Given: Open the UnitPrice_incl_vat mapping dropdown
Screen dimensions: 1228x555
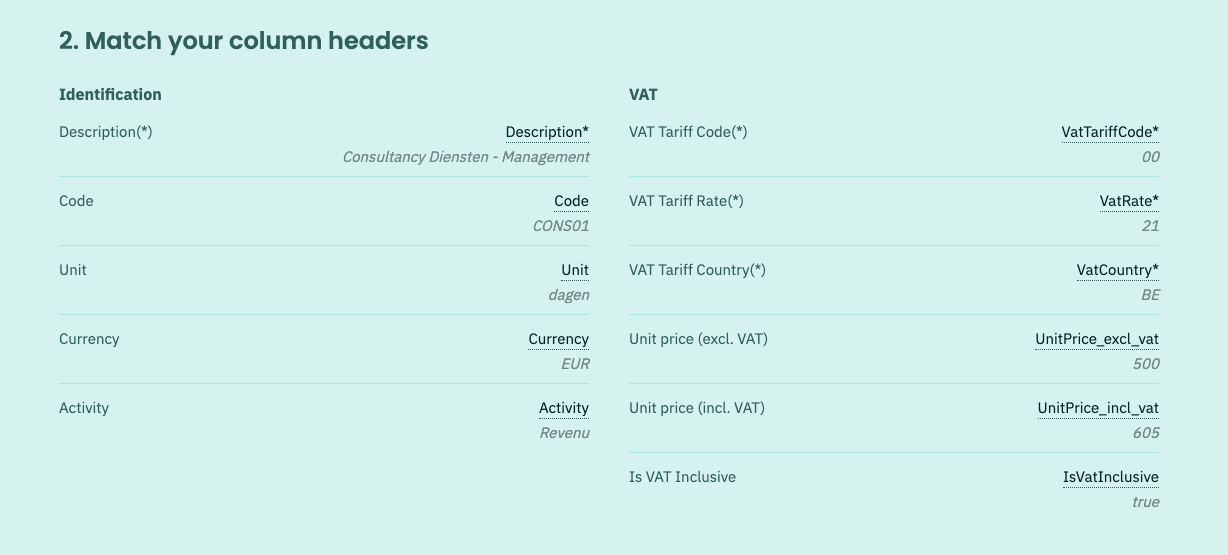Looking at the screenshot, I should [x=1098, y=408].
